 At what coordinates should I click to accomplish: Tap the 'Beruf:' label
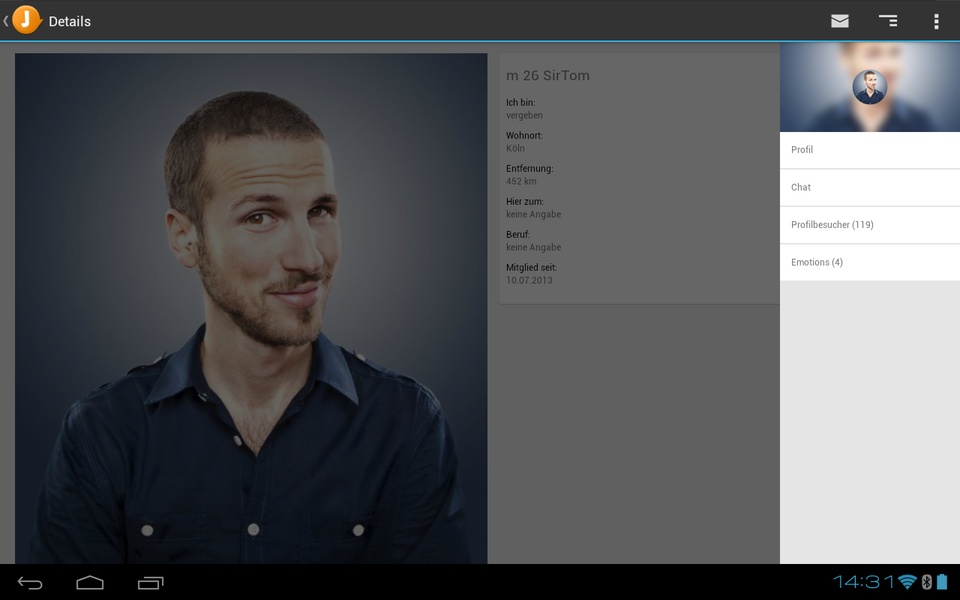tap(518, 234)
